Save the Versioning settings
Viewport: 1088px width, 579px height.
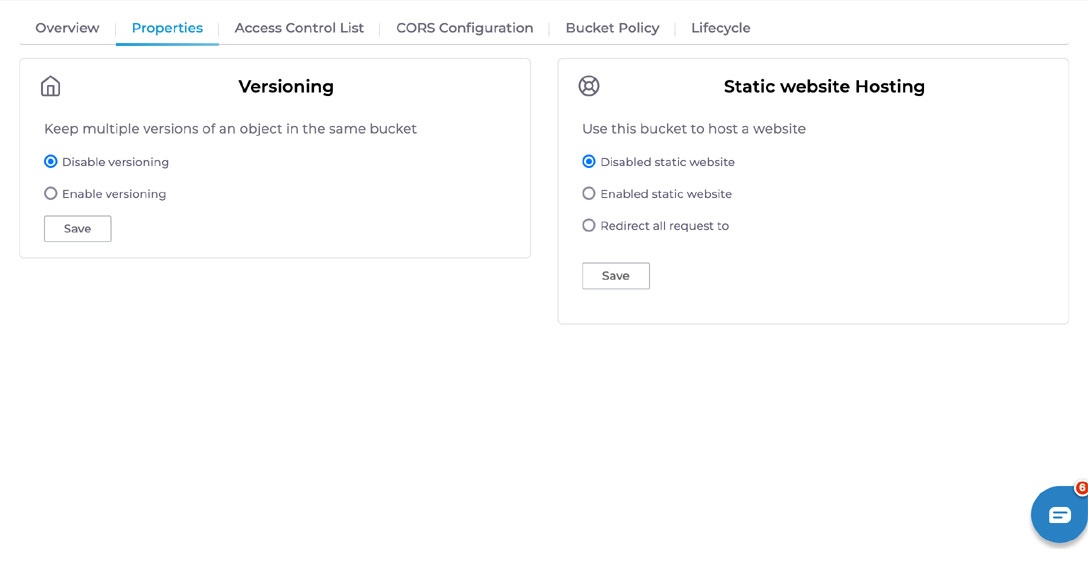tap(77, 229)
